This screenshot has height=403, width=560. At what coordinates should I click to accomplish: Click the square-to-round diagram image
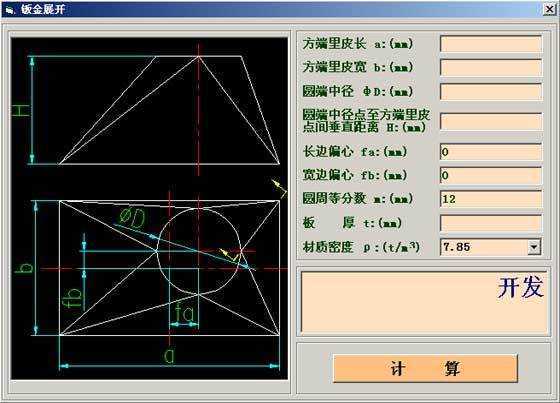pos(149,208)
